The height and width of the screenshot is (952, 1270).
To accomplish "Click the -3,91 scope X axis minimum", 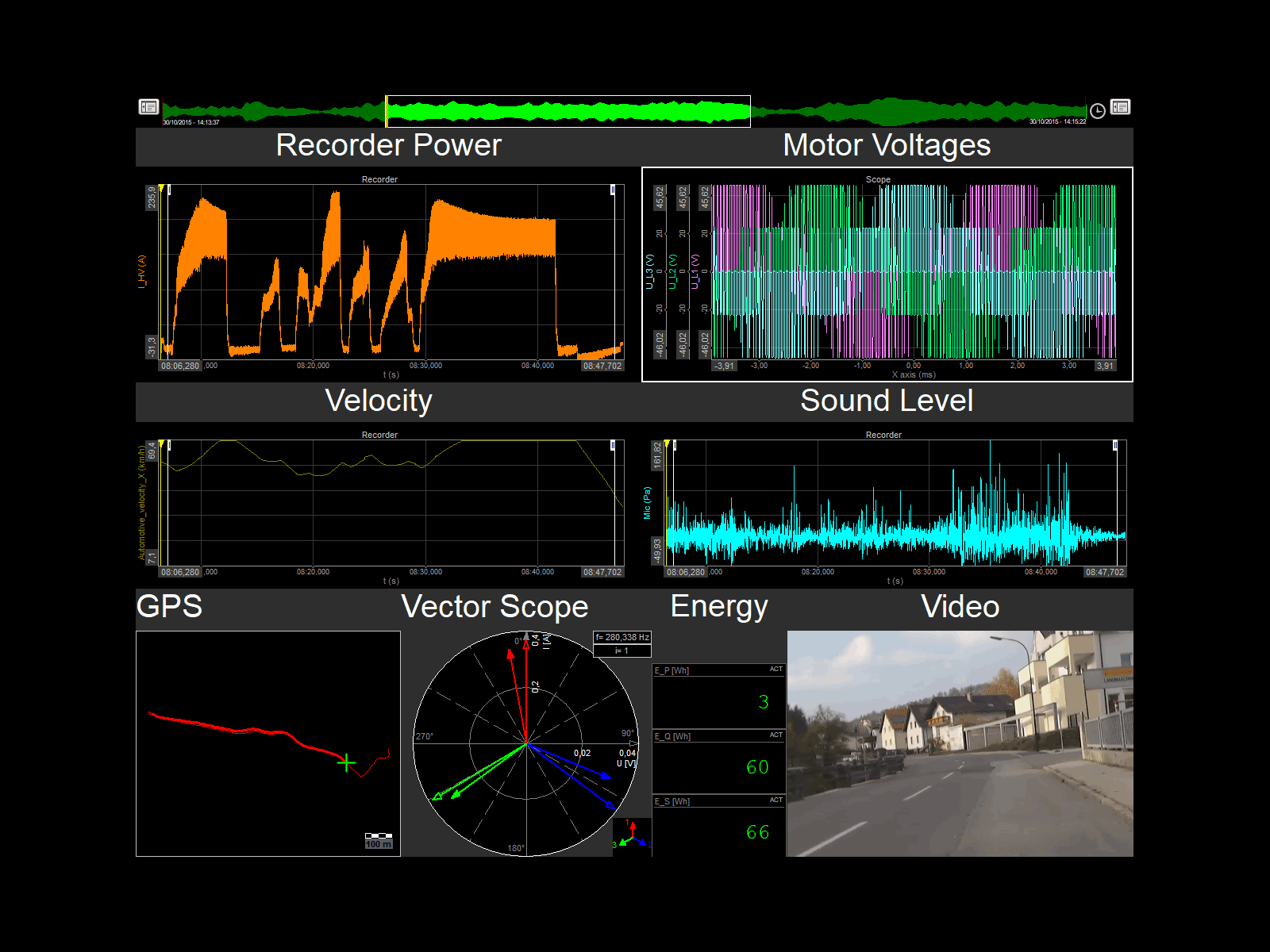I will [724, 366].
